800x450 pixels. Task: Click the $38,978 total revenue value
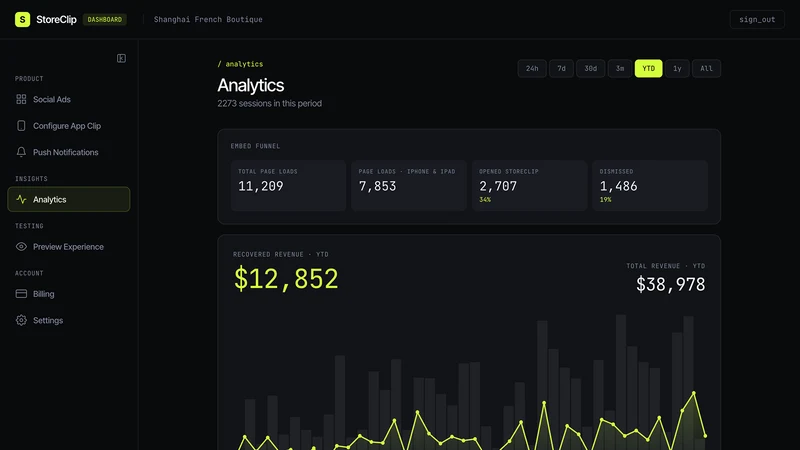click(x=670, y=284)
